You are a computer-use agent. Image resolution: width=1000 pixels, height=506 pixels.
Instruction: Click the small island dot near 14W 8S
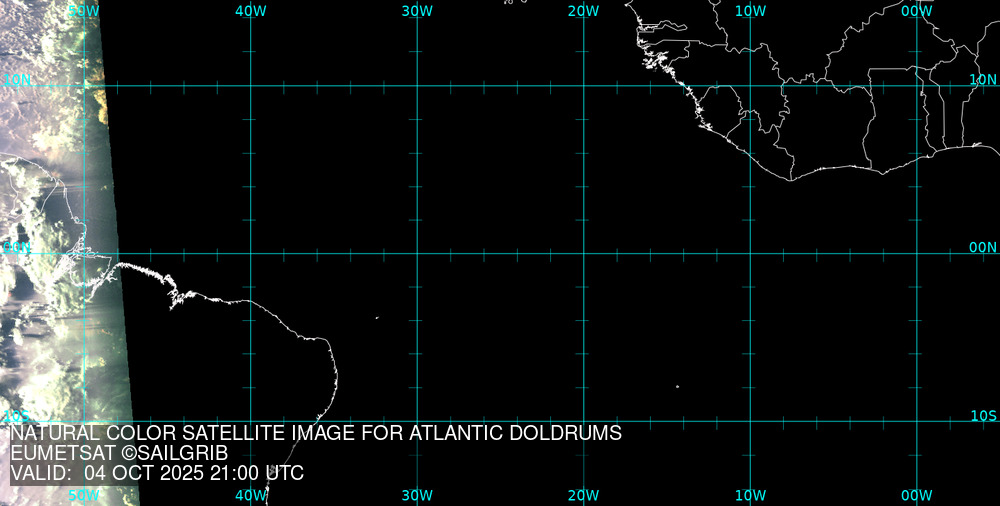677,386
